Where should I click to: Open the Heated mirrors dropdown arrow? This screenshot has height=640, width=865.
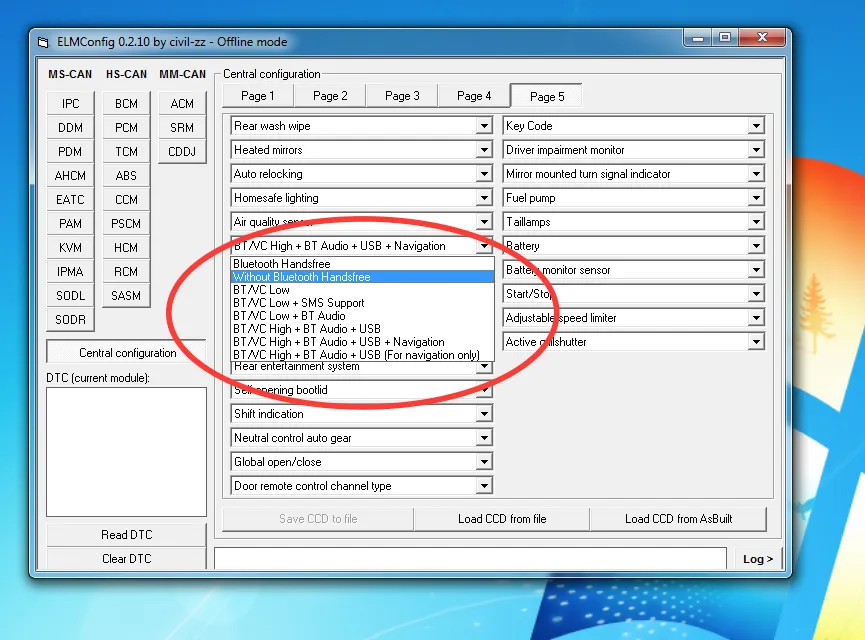(x=484, y=150)
